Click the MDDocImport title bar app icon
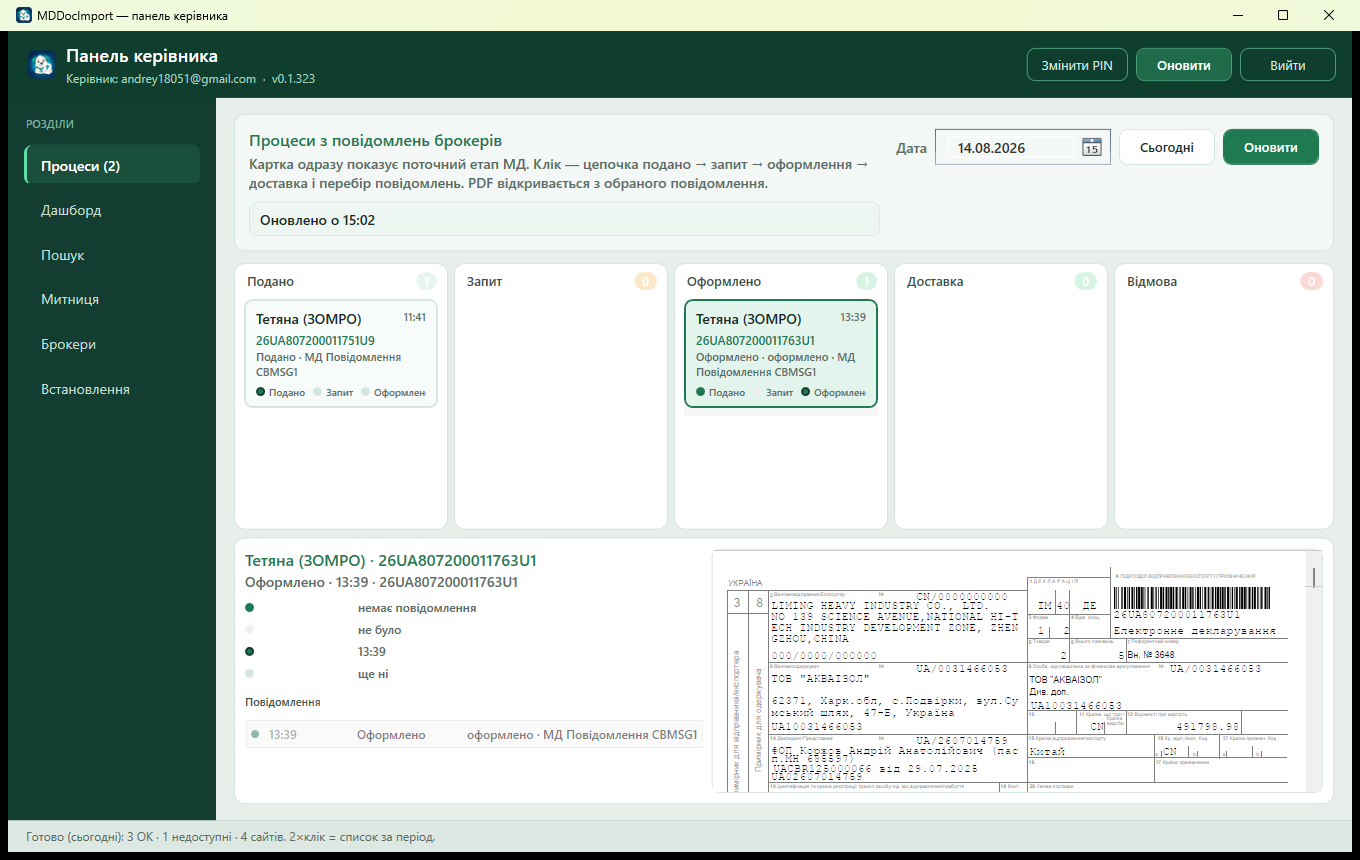The width and height of the screenshot is (1360, 860). (24, 15)
